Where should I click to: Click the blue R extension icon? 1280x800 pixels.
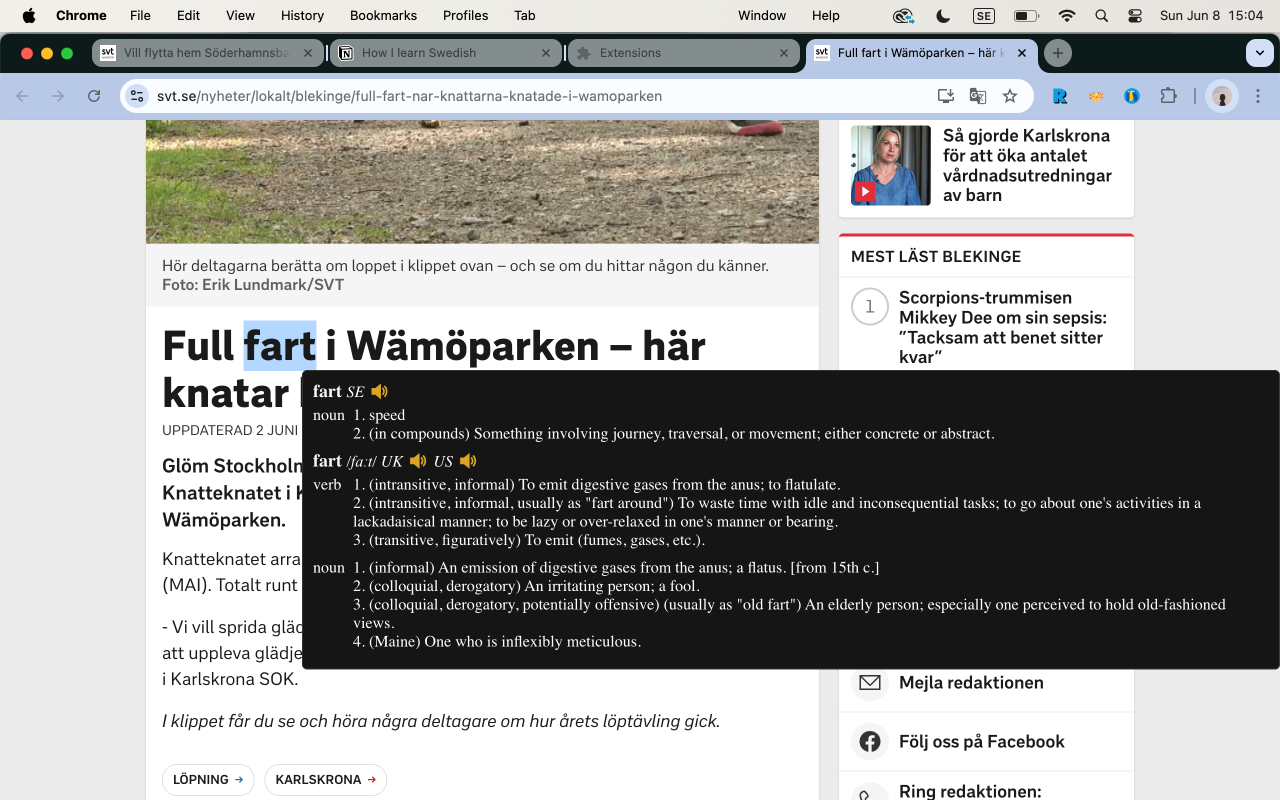click(x=1059, y=96)
